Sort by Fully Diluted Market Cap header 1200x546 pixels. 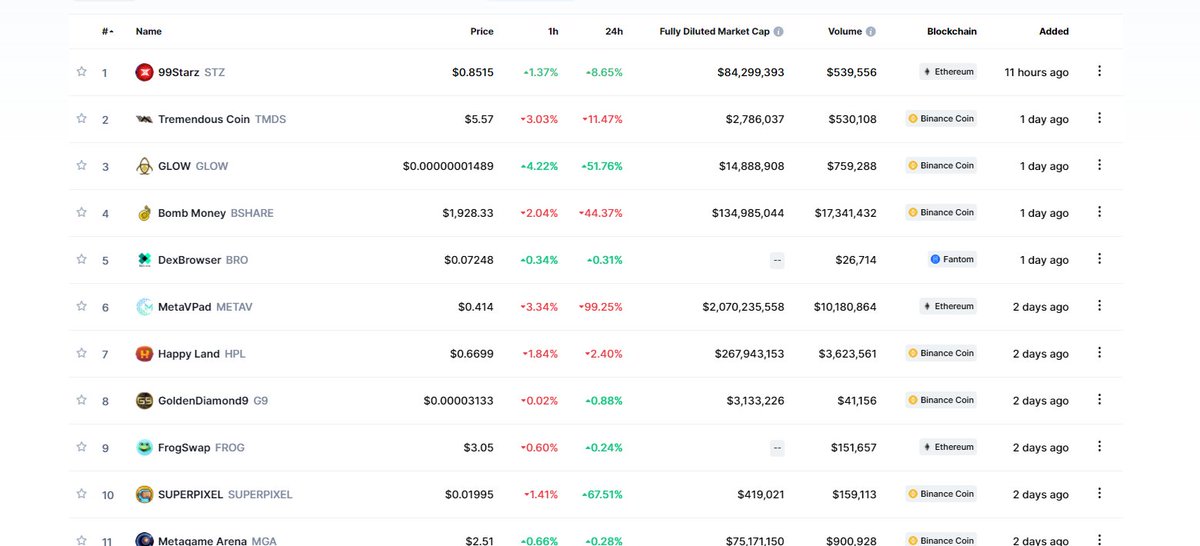coord(715,31)
